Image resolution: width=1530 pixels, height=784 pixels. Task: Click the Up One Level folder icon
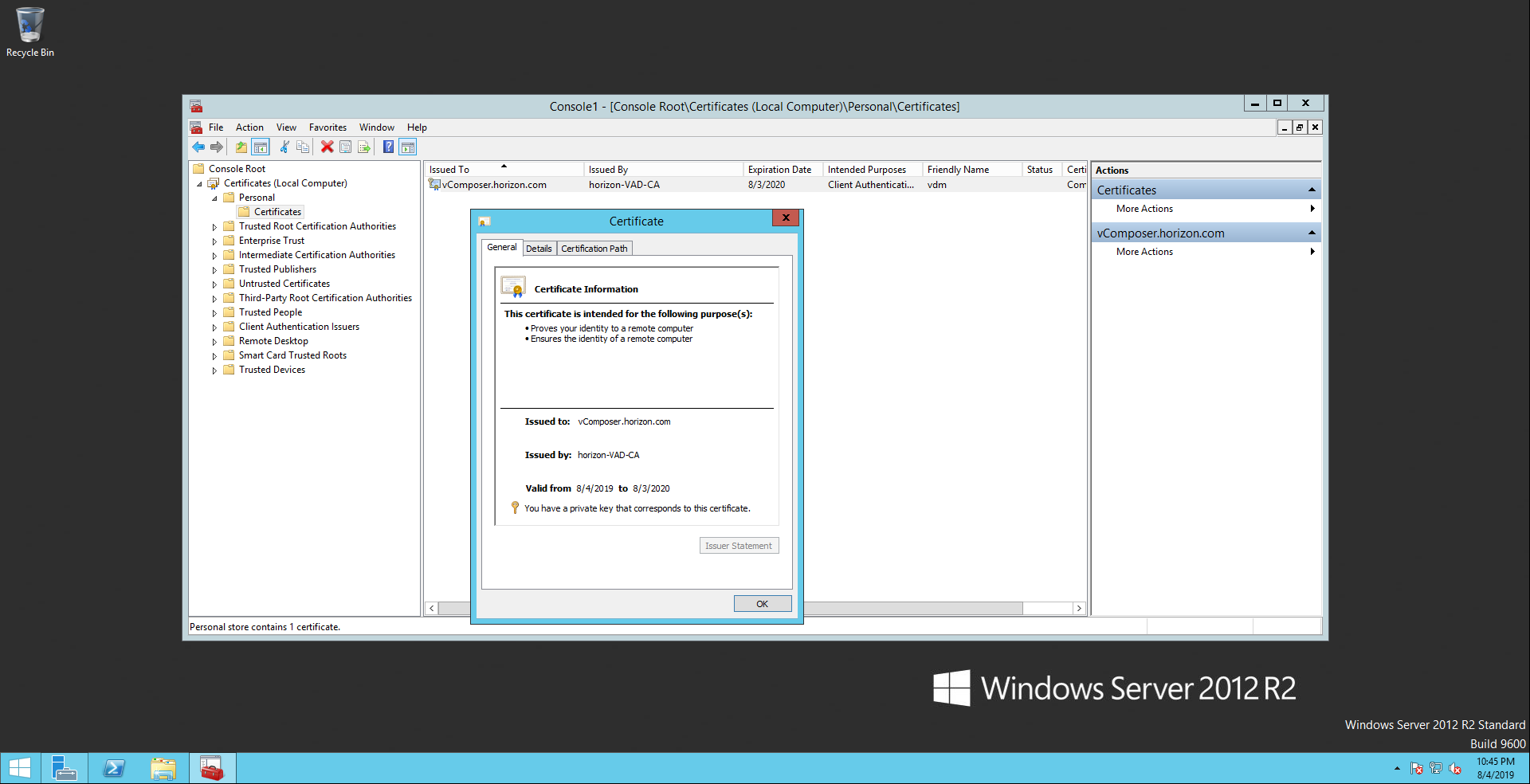coord(241,147)
